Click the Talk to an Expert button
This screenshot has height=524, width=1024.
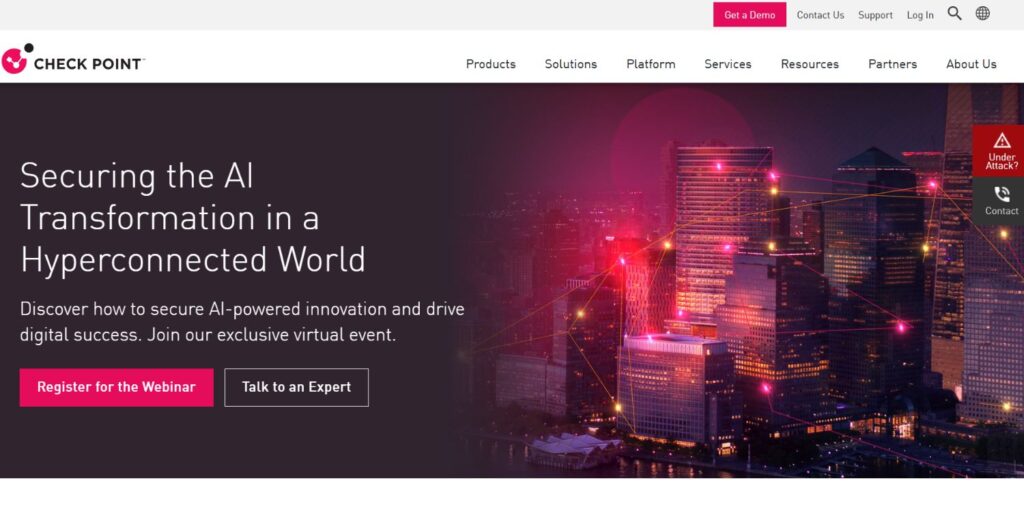click(x=296, y=387)
